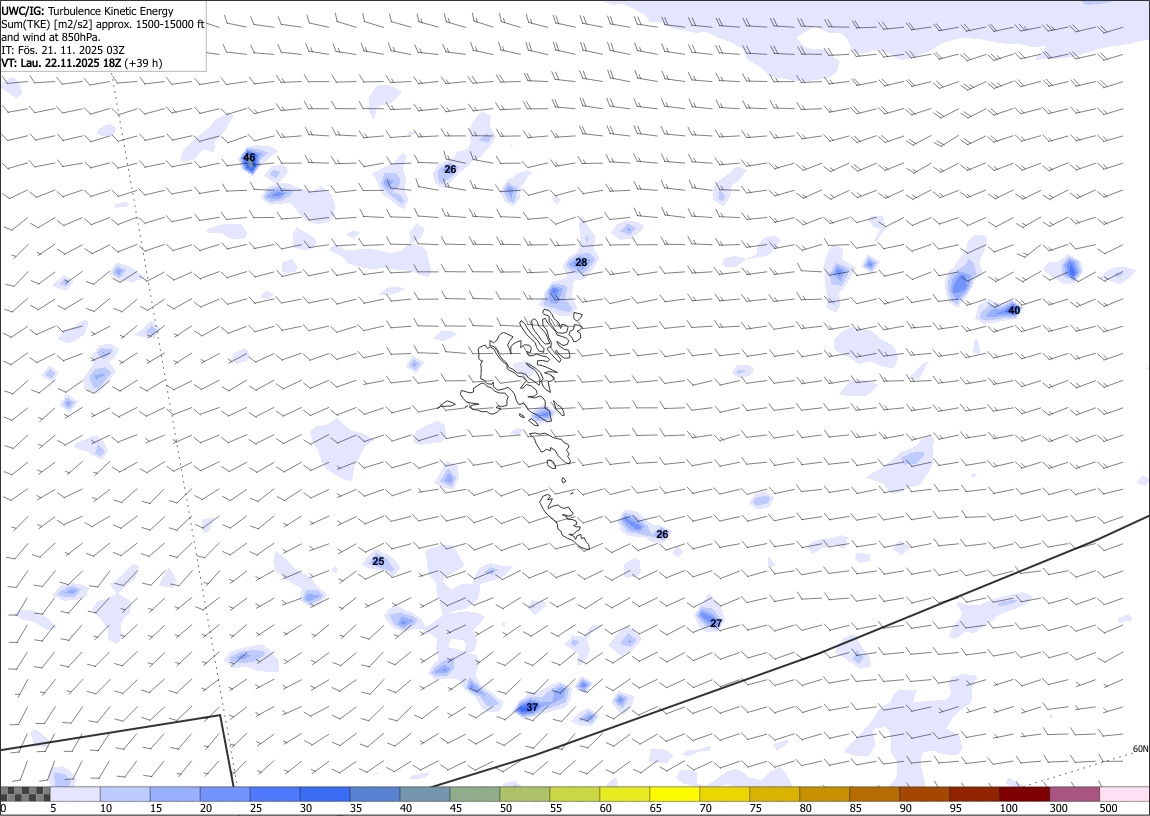
Task: Click the bright yellow 65–70 legend swatch
Action: pyautogui.click(x=675, y=794)
